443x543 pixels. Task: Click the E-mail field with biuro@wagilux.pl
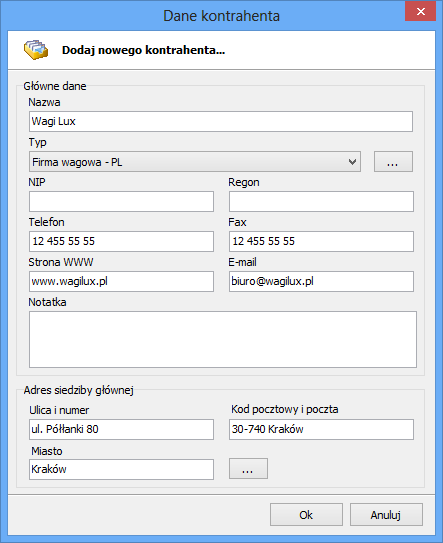(321, 282)
